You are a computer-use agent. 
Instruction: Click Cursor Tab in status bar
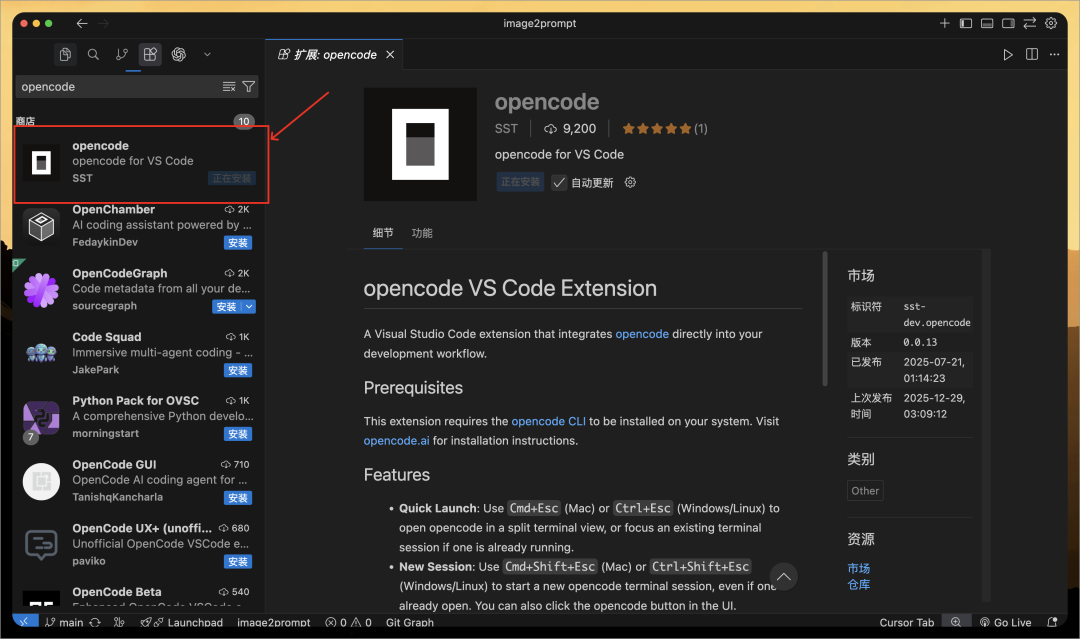tap(906, 622)
